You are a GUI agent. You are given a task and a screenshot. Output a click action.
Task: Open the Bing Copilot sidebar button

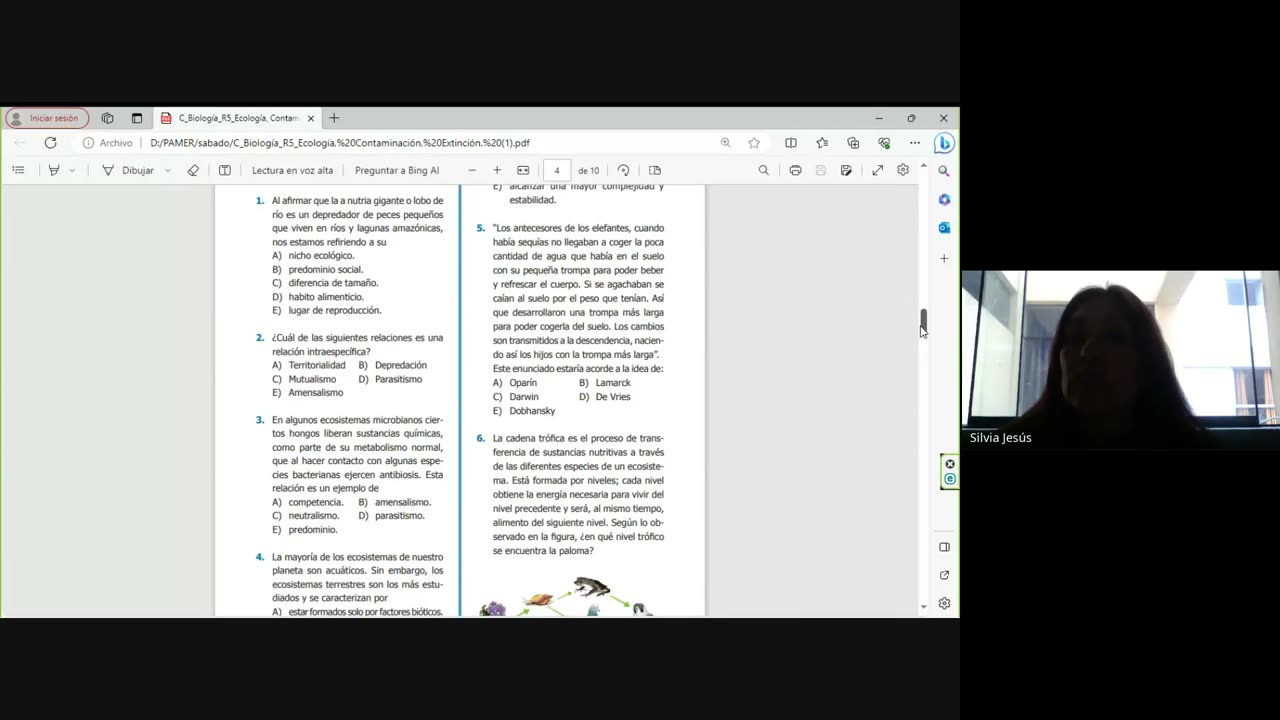[x=944, y=143]
